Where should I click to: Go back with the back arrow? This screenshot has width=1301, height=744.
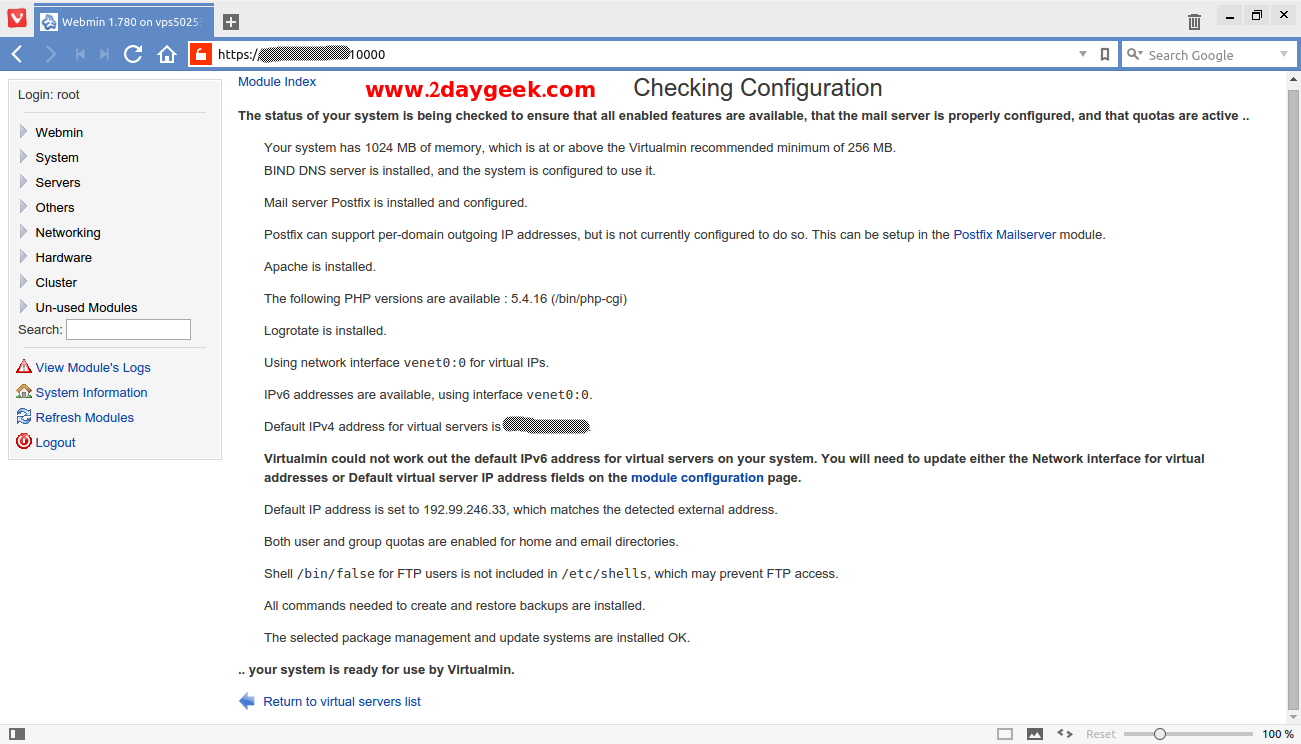pos(18,54)
